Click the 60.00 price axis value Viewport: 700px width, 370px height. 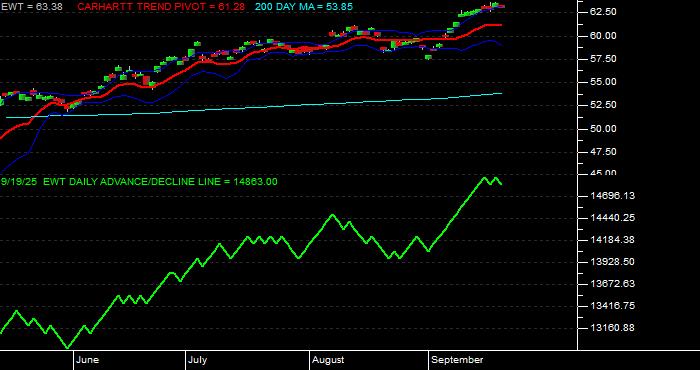coord(604,36)
